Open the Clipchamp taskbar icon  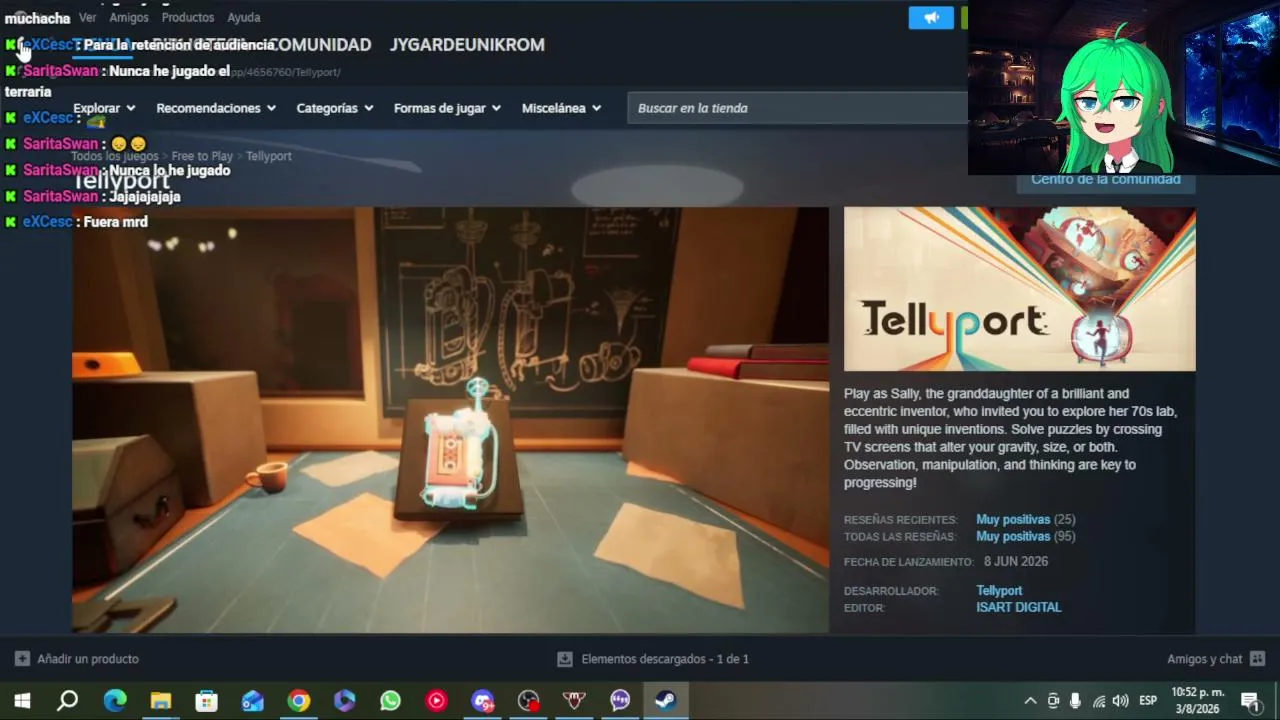pyautogui.click(x=345, y=700)
